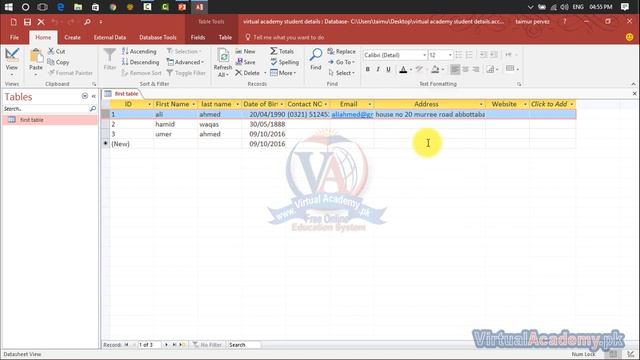This screenshot has width=640, height=360.
Task: Show Totals row
Action: [282, 51]
